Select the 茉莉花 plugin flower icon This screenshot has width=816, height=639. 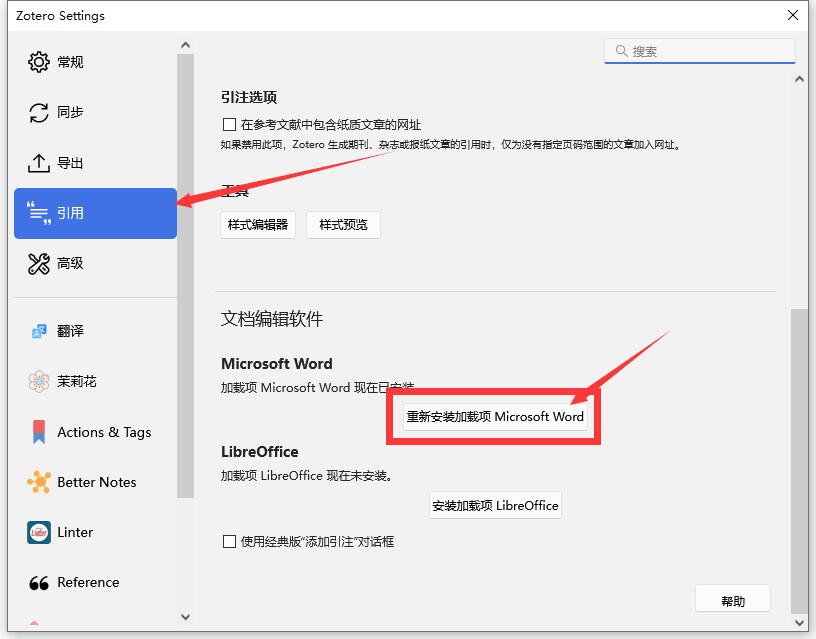pyautogui.click(x=38, y=381)
